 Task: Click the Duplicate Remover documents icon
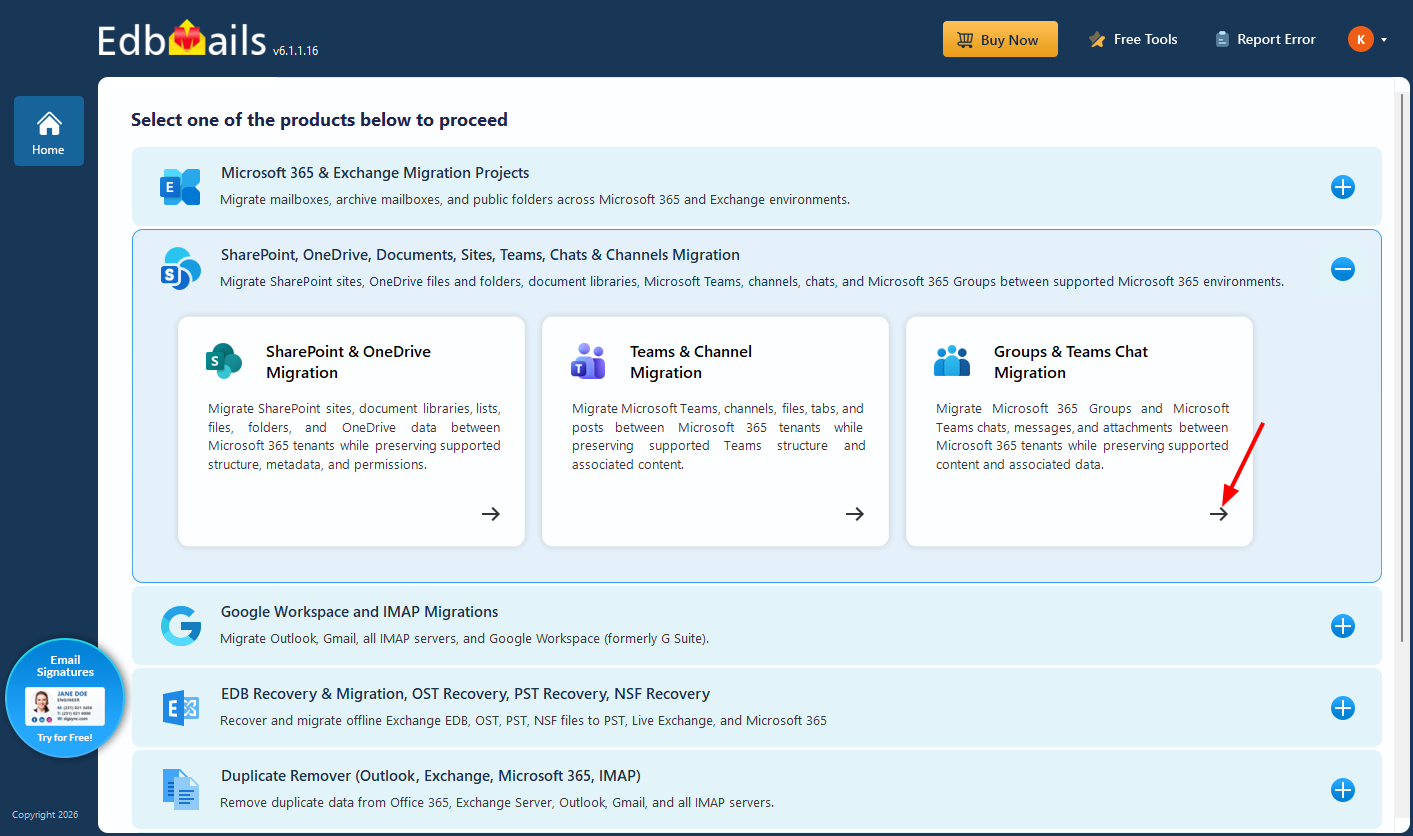(x=180, y=790)
